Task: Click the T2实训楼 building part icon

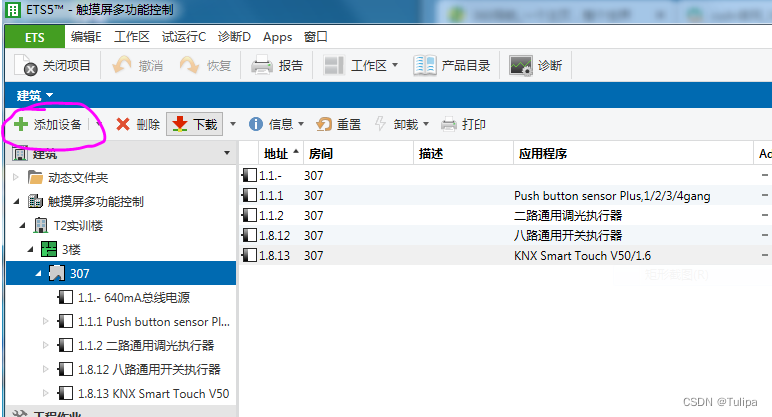Action: [41, 225]
